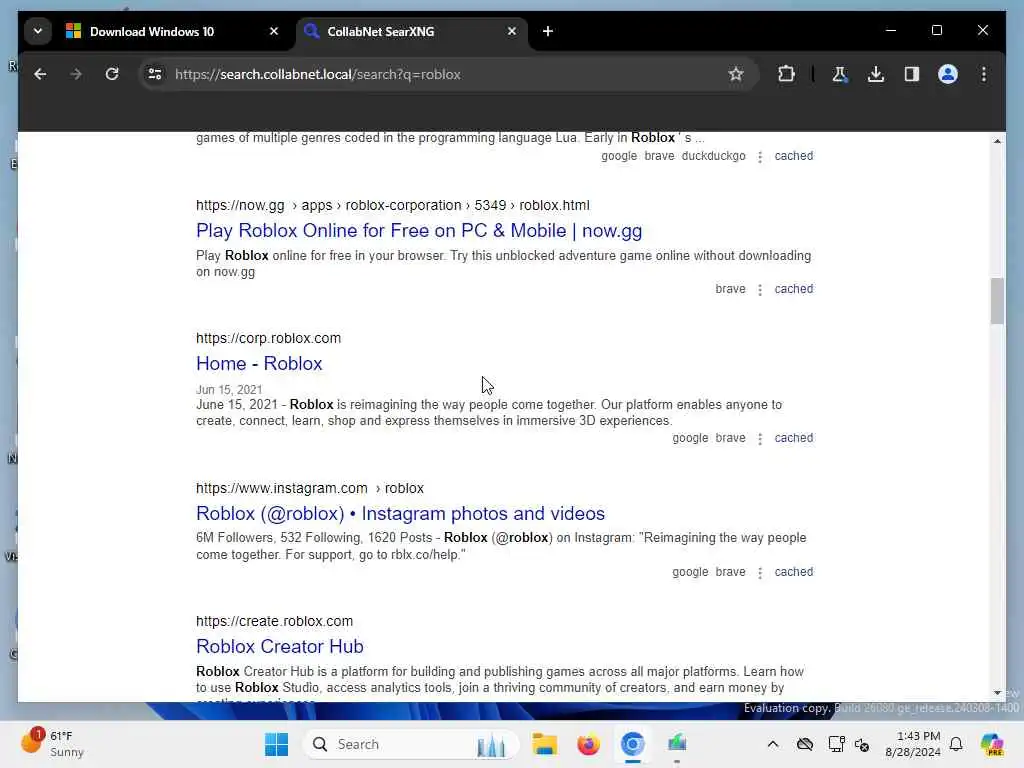Click the scrollbar up arrow

point(997,141)
